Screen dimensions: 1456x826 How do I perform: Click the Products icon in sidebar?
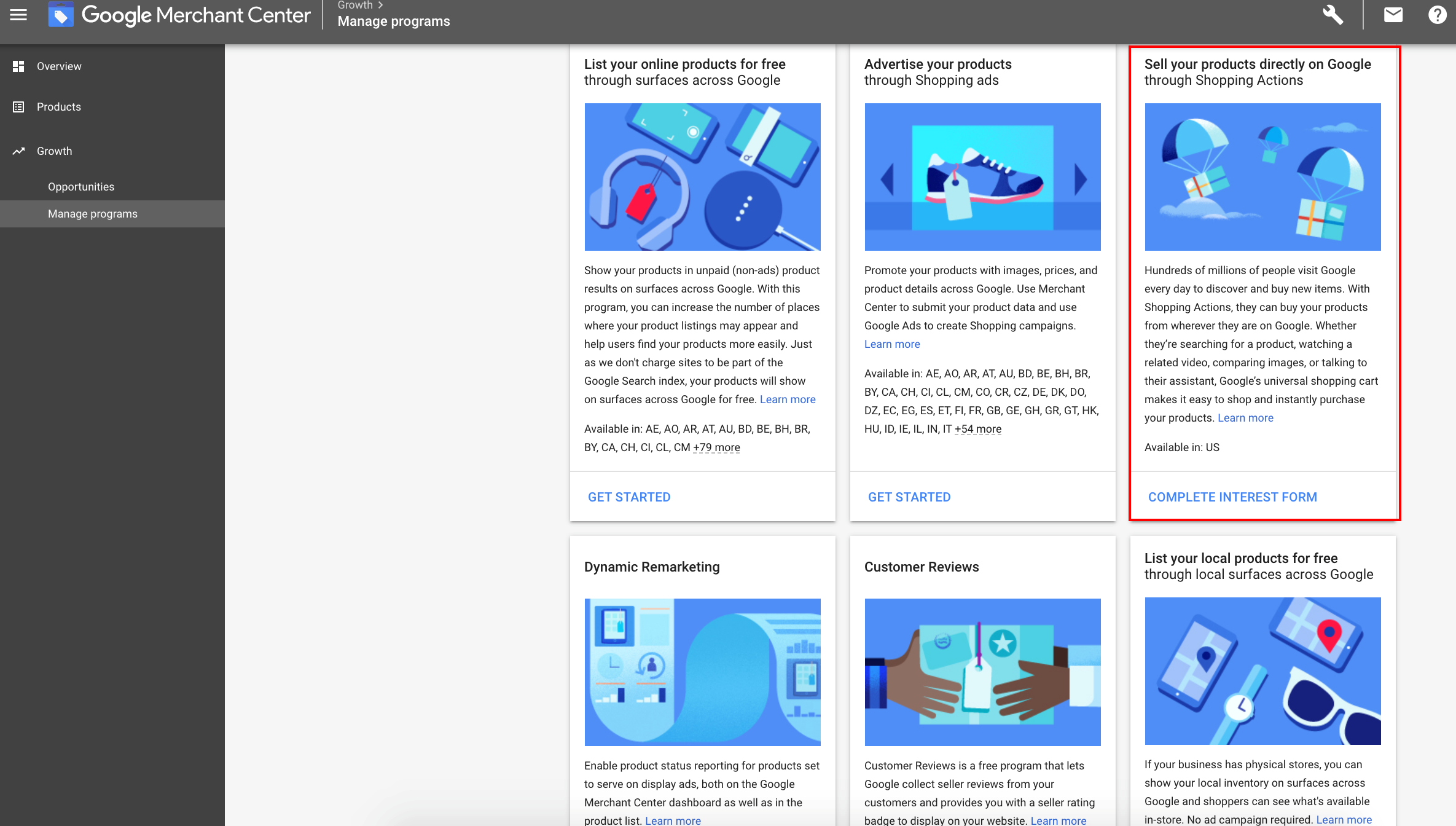pos(18,107)
